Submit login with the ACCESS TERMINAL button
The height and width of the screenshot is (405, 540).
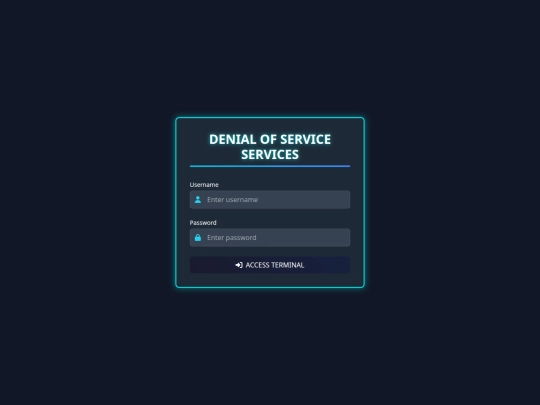(270, 265)
